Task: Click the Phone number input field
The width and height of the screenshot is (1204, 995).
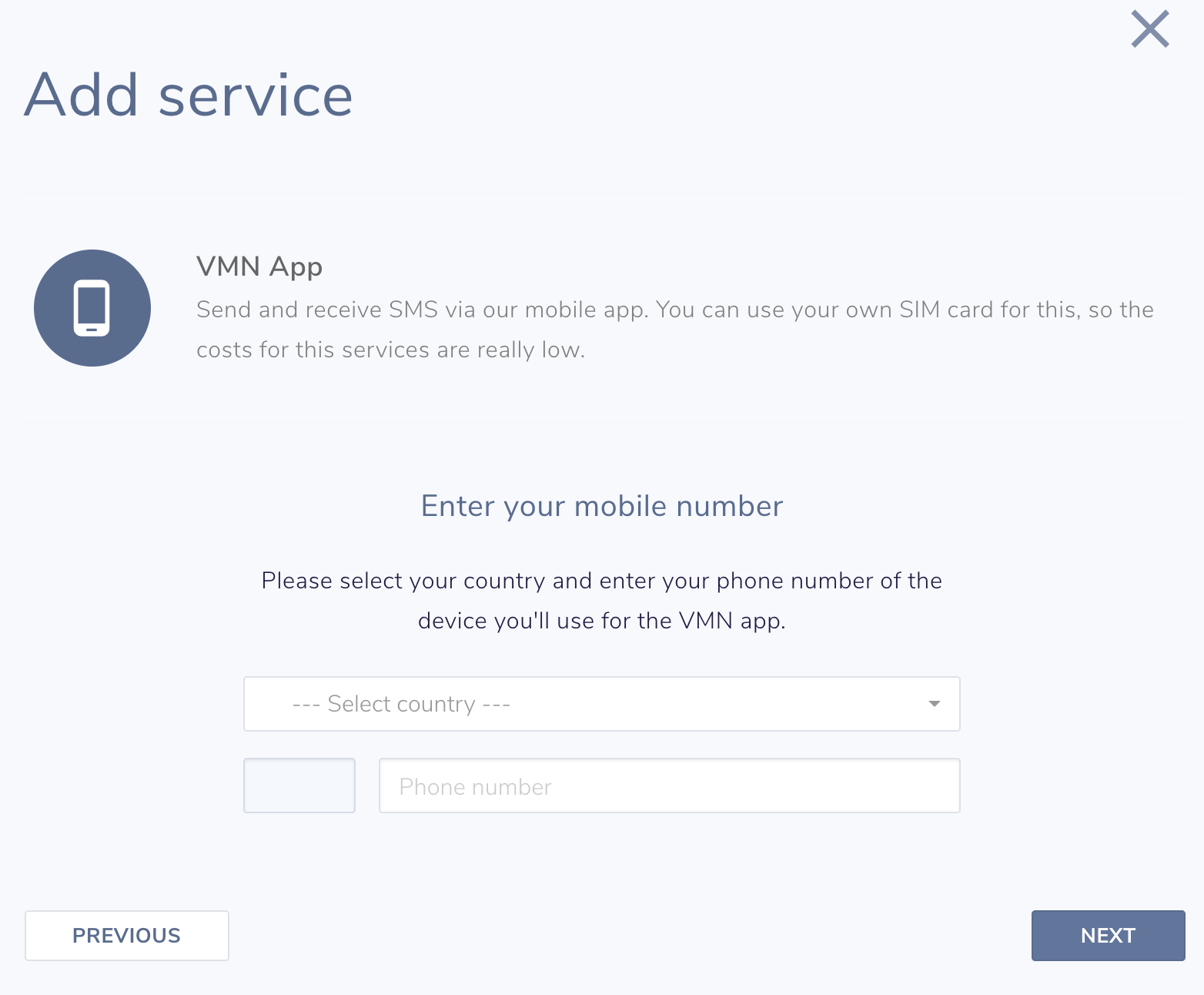Action: coord(669,786)
